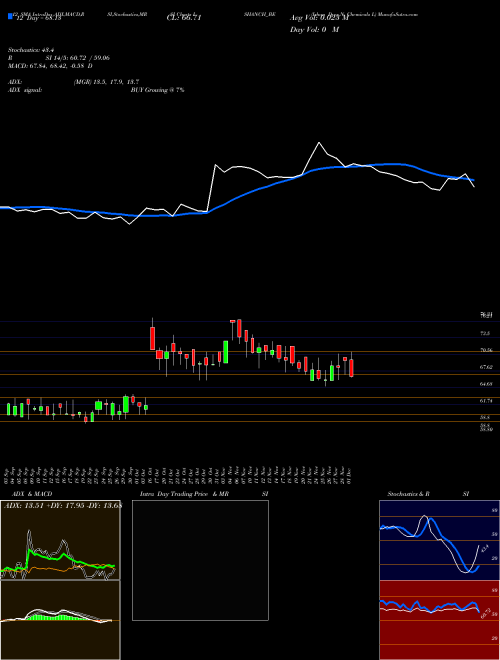This screenshot has width=500, height=660.
Task: Select 'ADX: 13.51 +DY: 17.95 -DY: 13.68' header
Action: pos(62,506)
